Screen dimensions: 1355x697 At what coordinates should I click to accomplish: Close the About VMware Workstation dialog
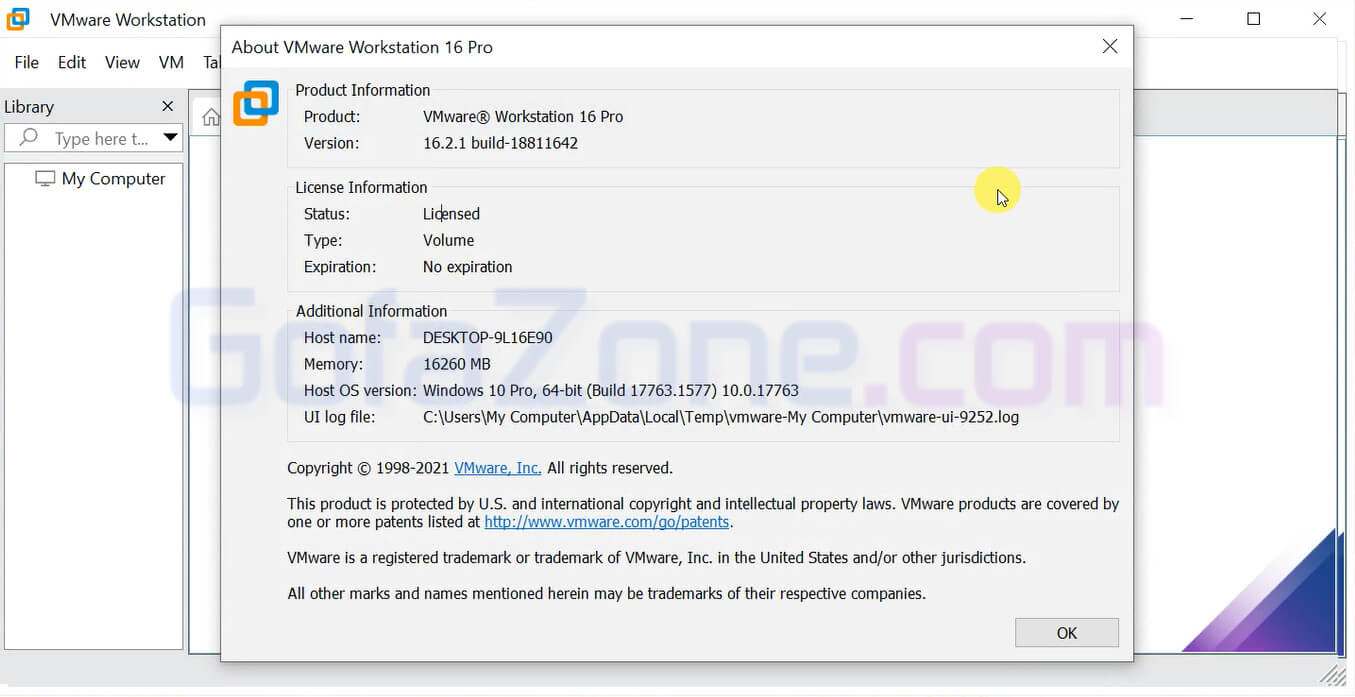1109,47
